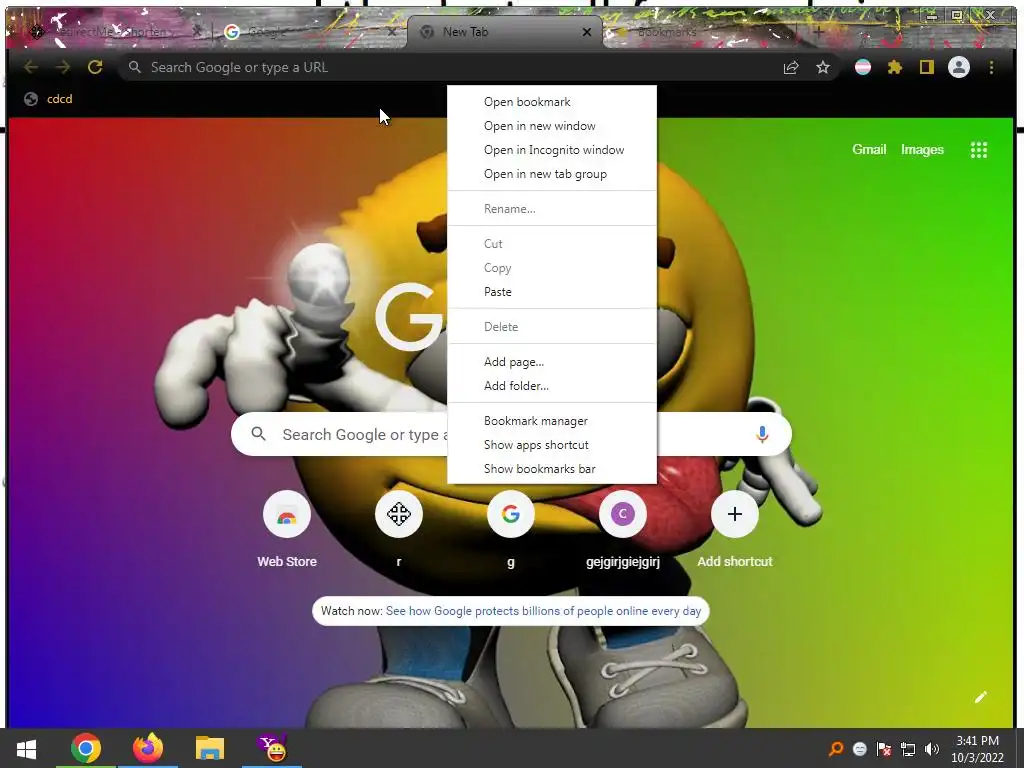
Task: Click the customize page pencil icon
Action: pos(980,697)
